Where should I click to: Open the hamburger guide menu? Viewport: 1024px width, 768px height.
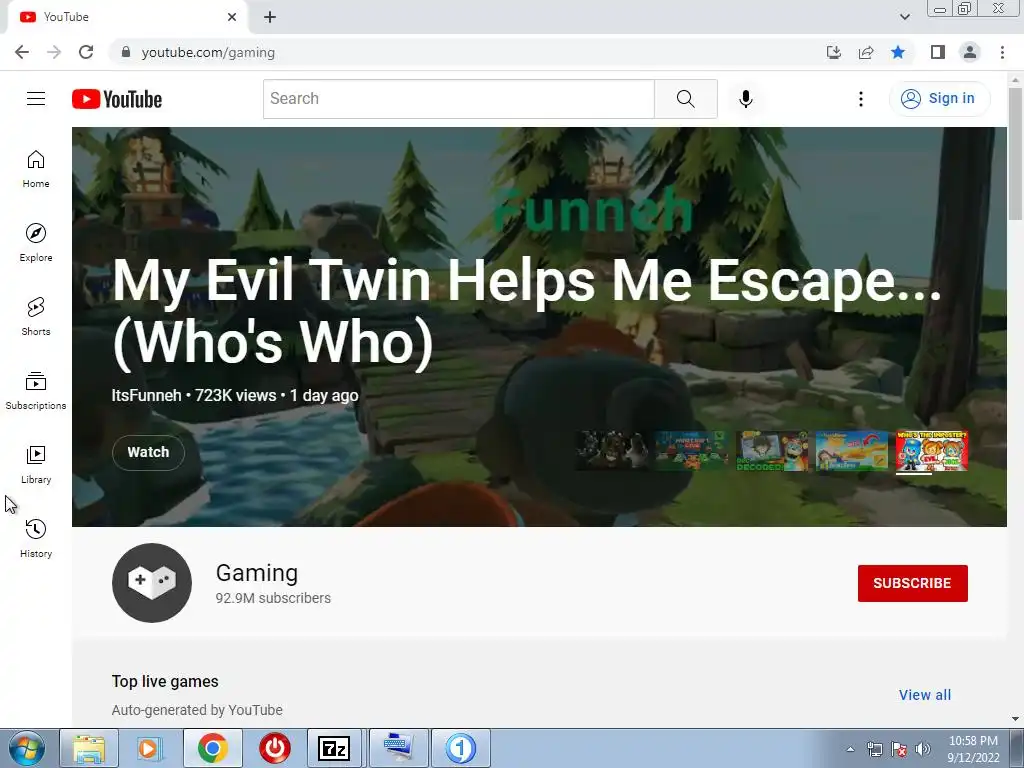pos(36,99)
